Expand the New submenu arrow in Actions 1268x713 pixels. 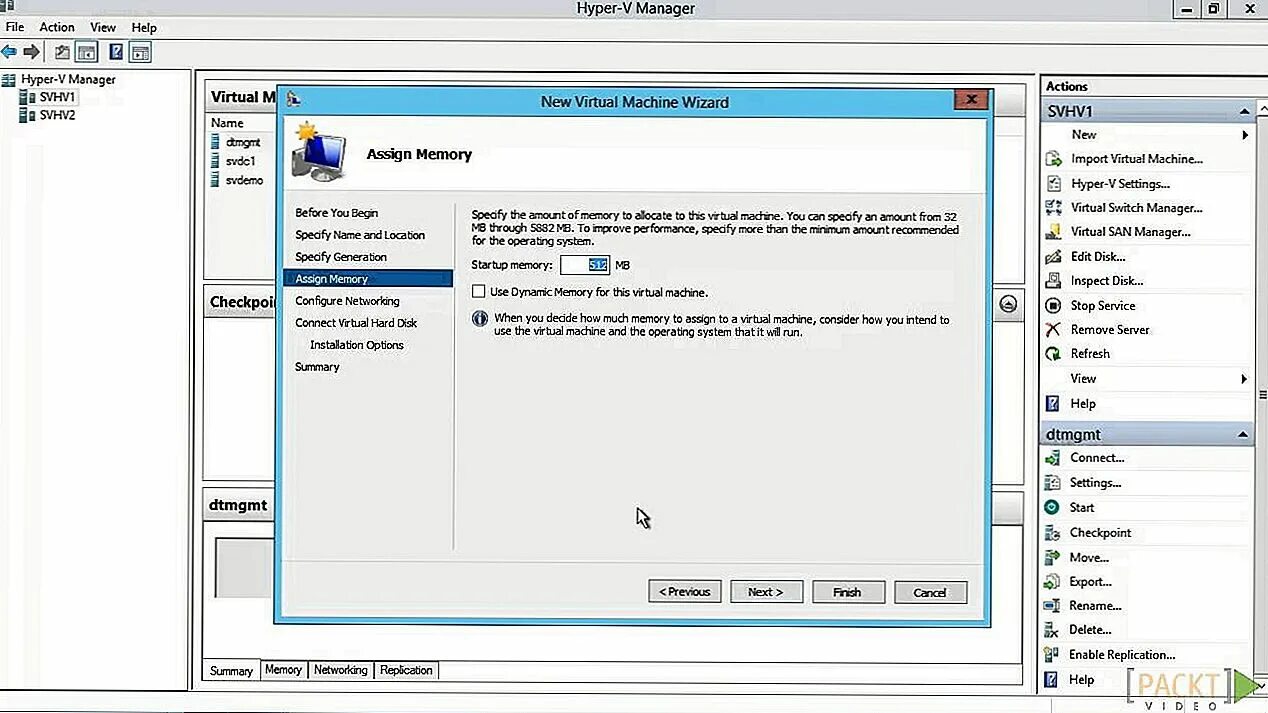[1245, 135]
